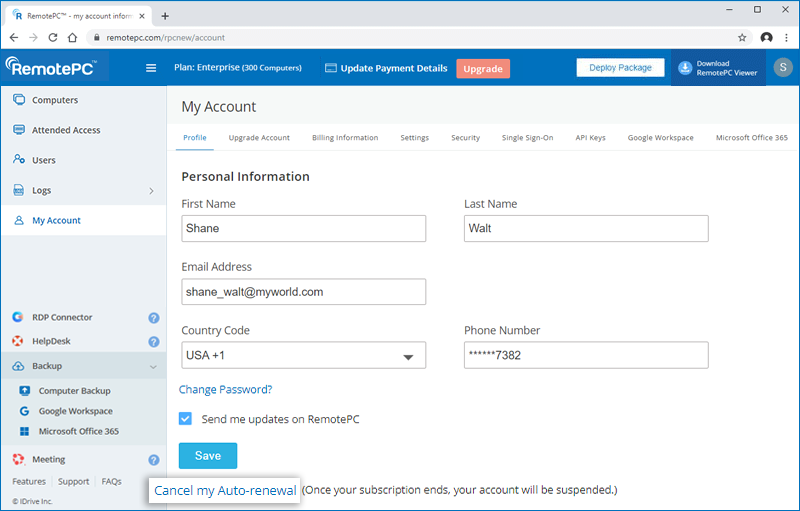Image resolution: width=800 pixels, height=511 pixels.
Task: Open the Computers sidebar icon
Action: (19, 100)
